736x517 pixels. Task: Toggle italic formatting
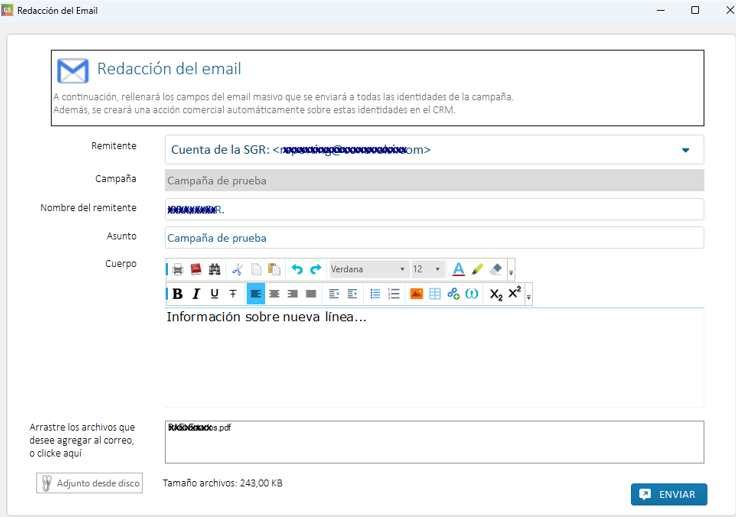coord(196,294)
